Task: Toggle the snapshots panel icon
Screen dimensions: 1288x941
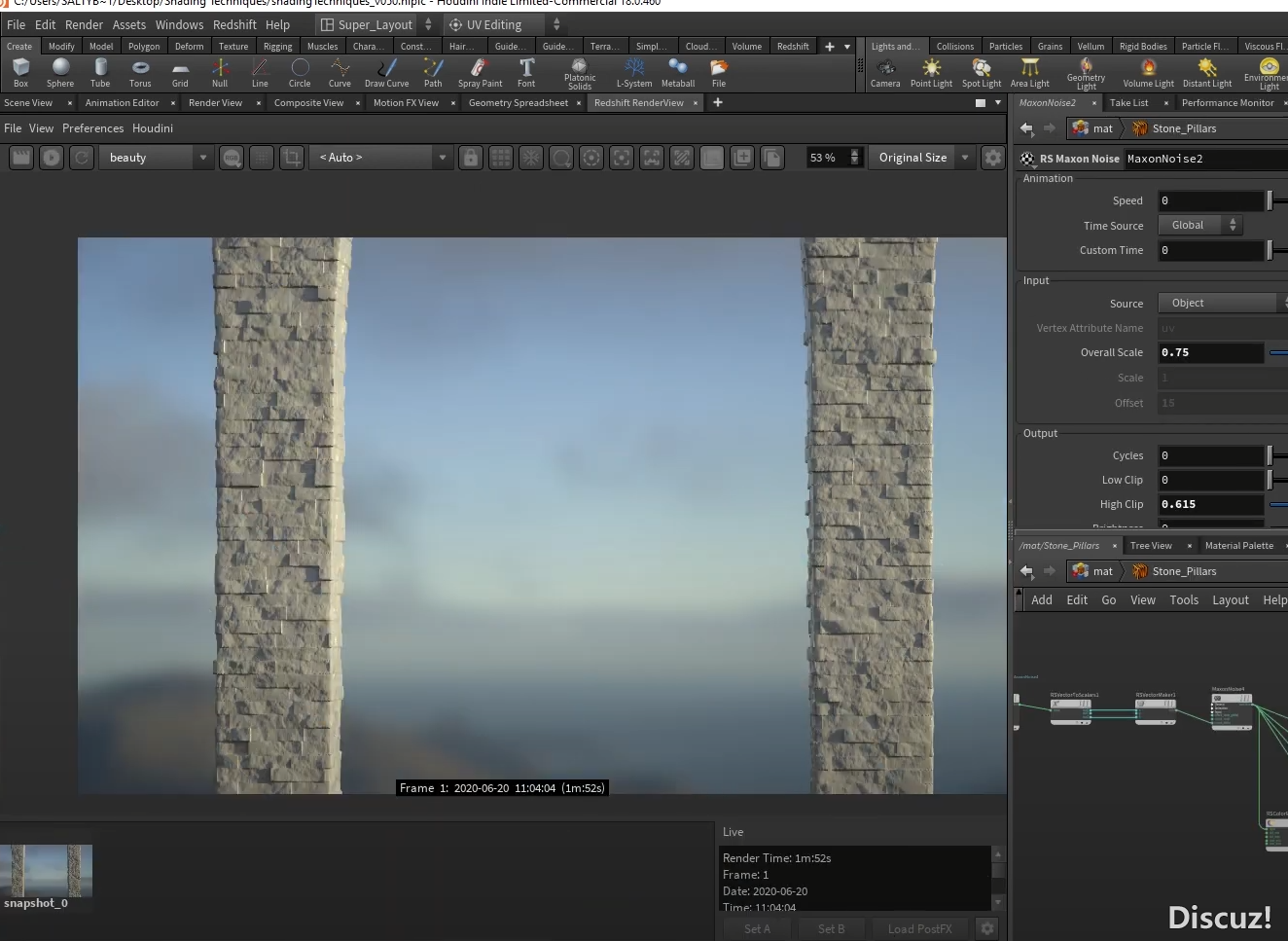Action: pos(772,158)
